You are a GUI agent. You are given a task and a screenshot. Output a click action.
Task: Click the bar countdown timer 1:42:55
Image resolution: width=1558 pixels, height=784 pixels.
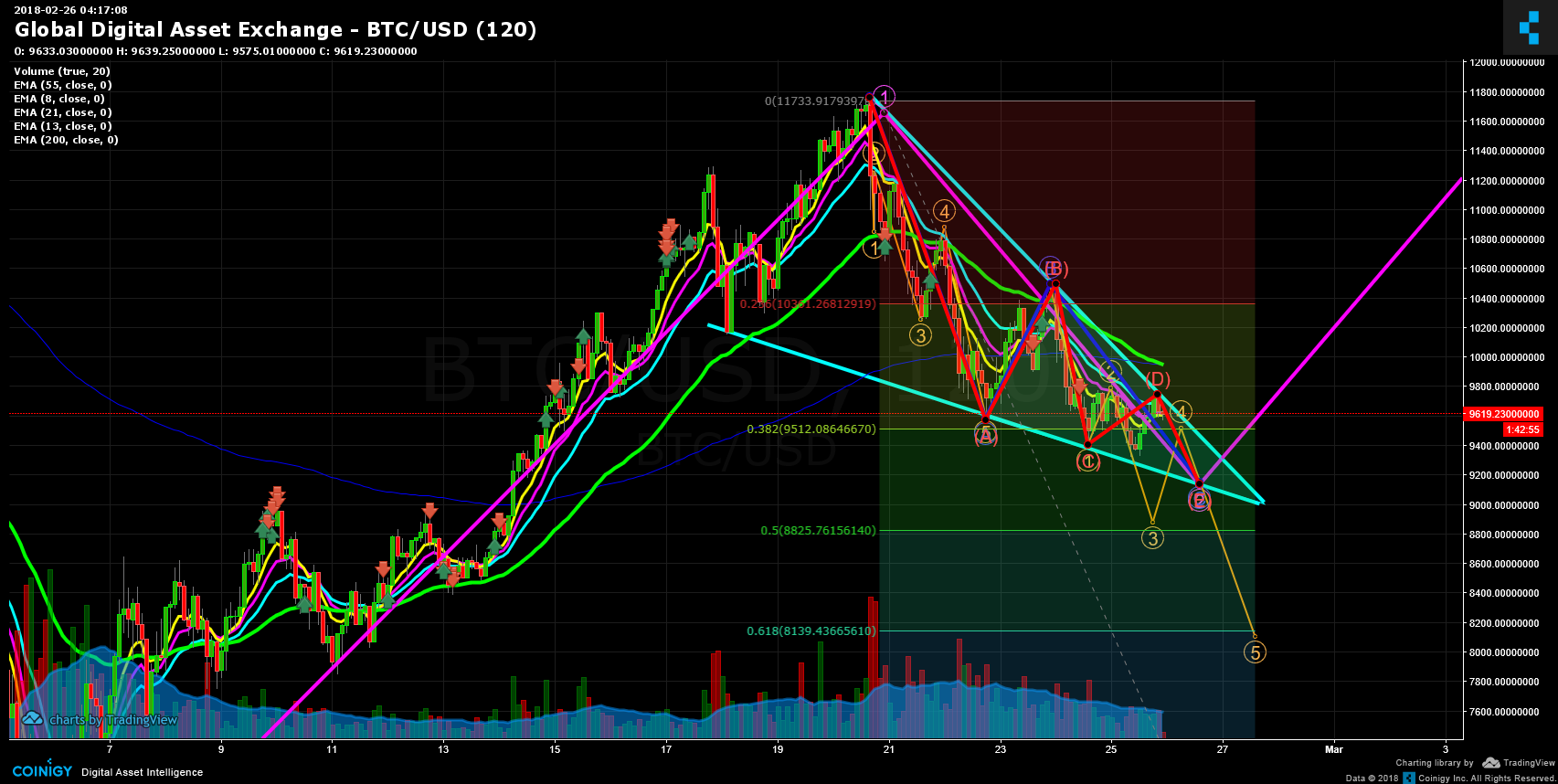point(1522,429)
